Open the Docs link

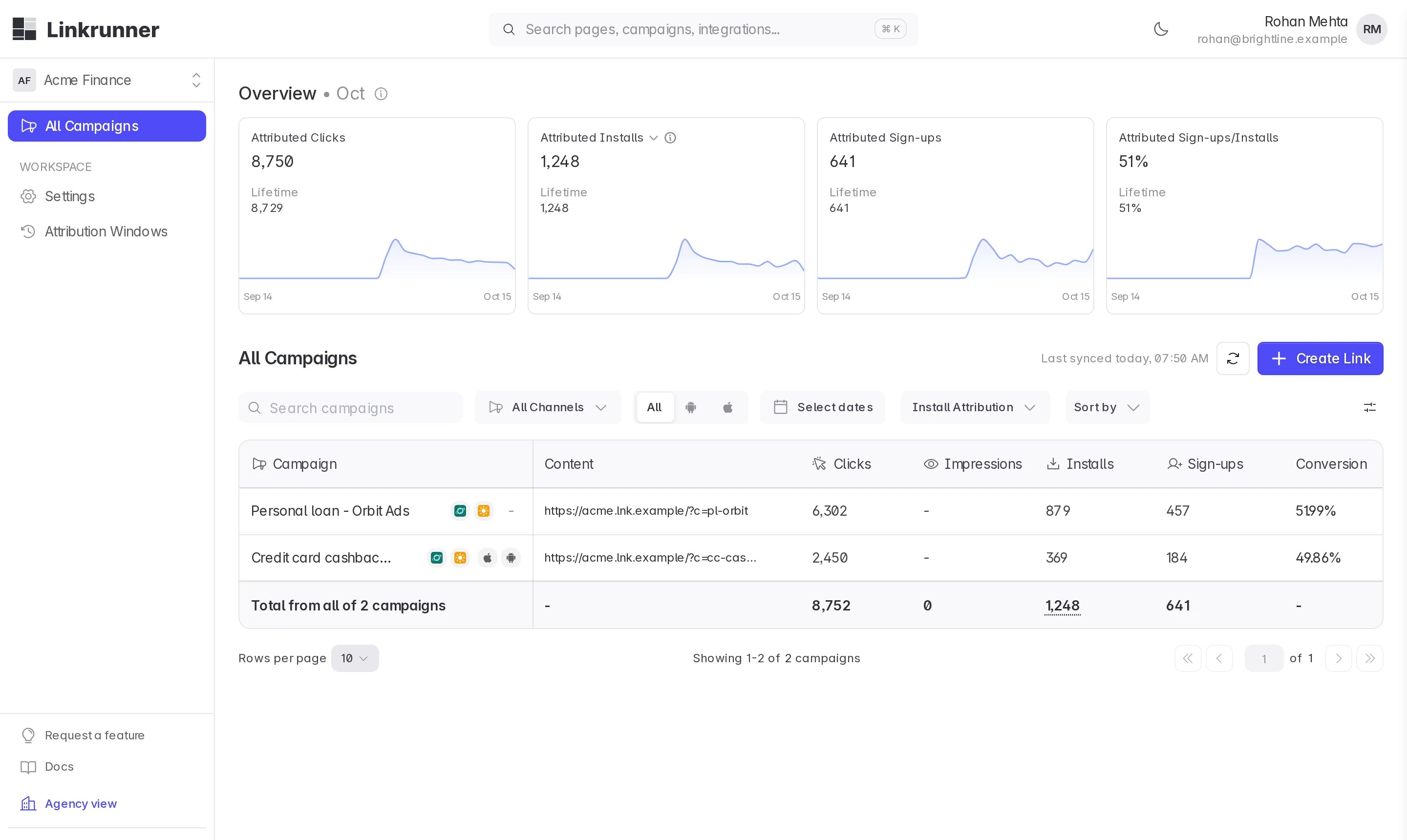pyautogui.click(x=47, y=766)
